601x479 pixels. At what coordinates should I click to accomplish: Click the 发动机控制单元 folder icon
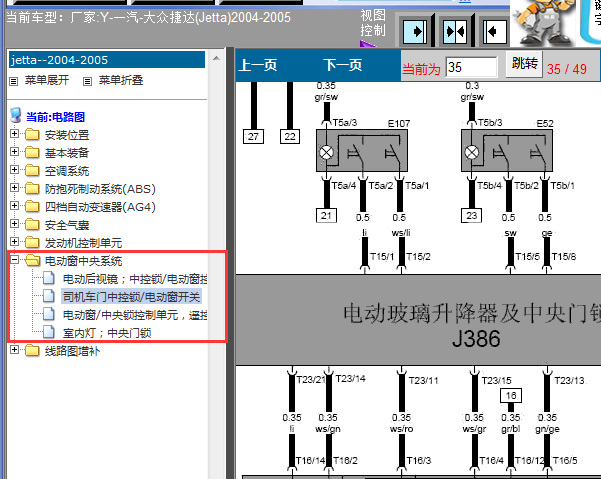tap(32, 243)
